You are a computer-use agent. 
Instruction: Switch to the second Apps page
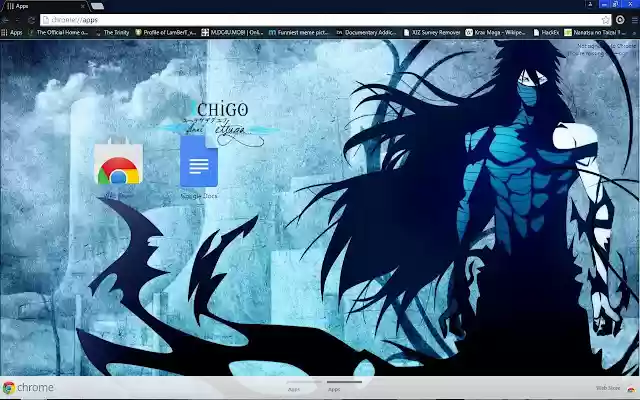[344, 386]
